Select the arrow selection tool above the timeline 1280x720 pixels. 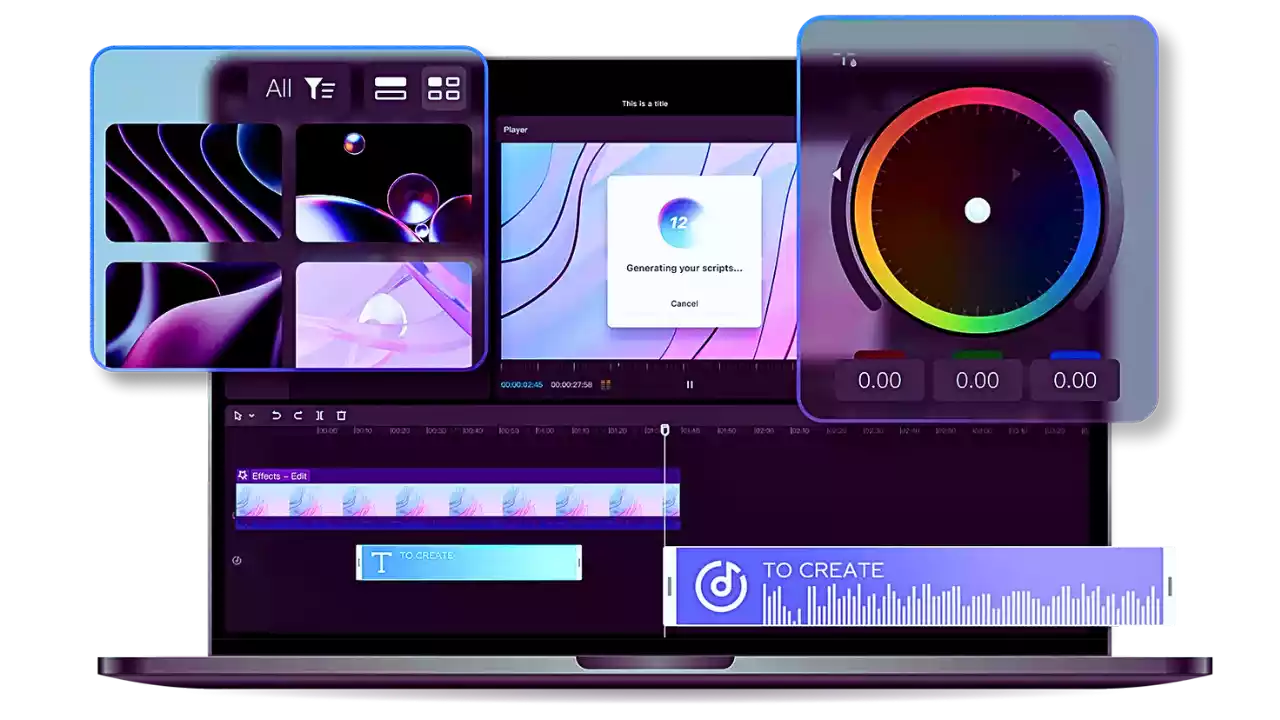point(239,415)
